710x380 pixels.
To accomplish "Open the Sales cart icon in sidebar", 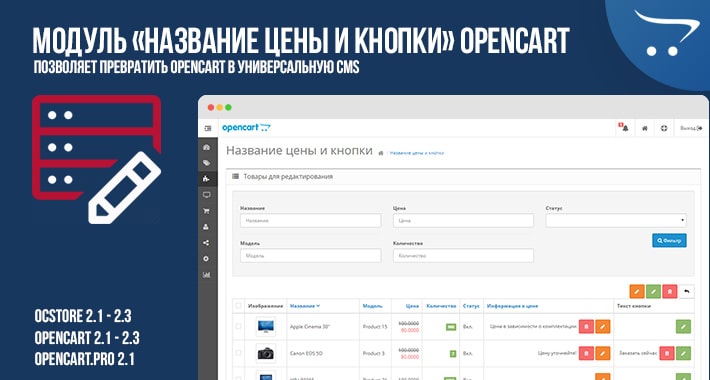I will point(206,211).
